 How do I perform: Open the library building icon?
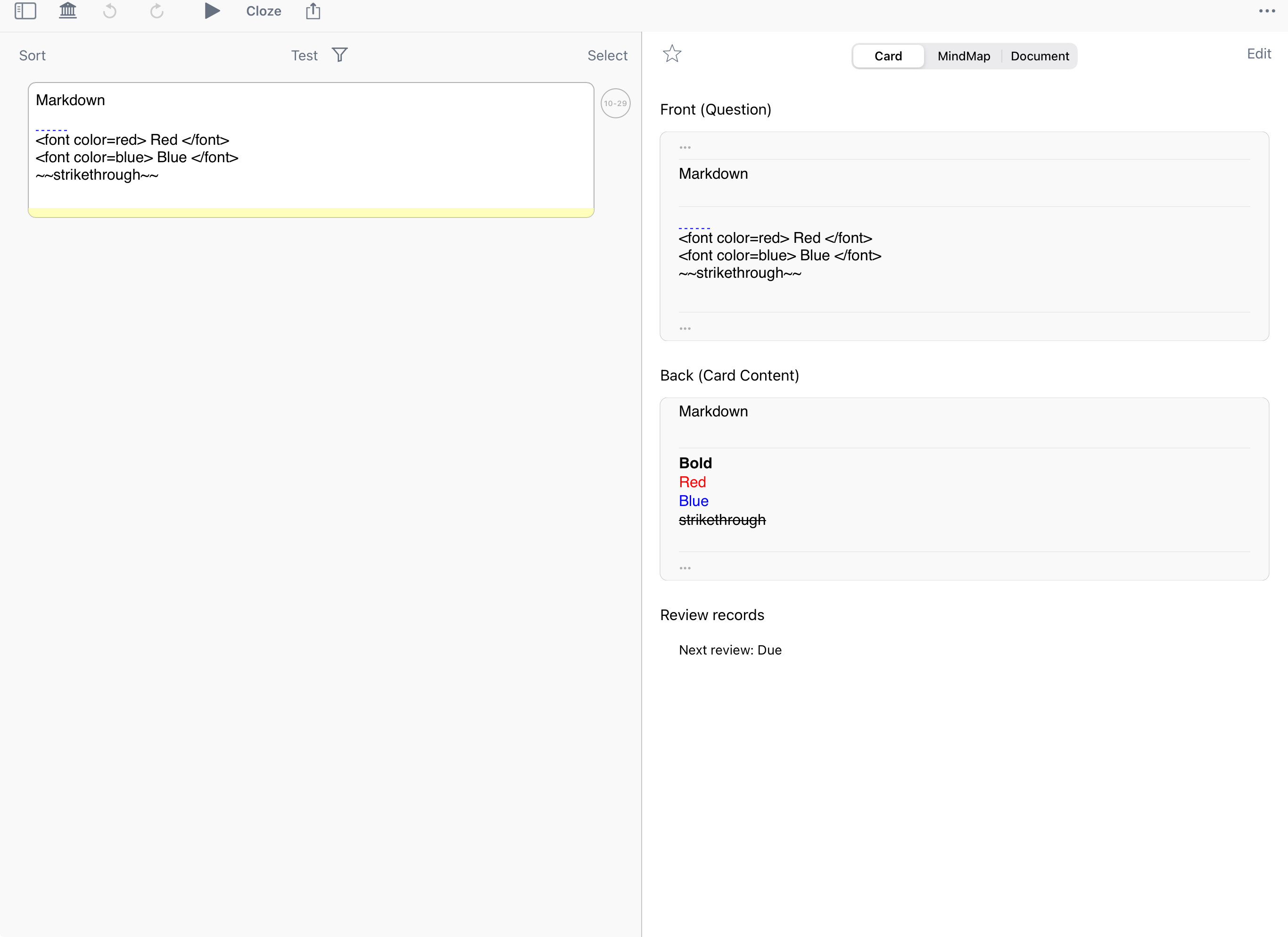(67, 11)
